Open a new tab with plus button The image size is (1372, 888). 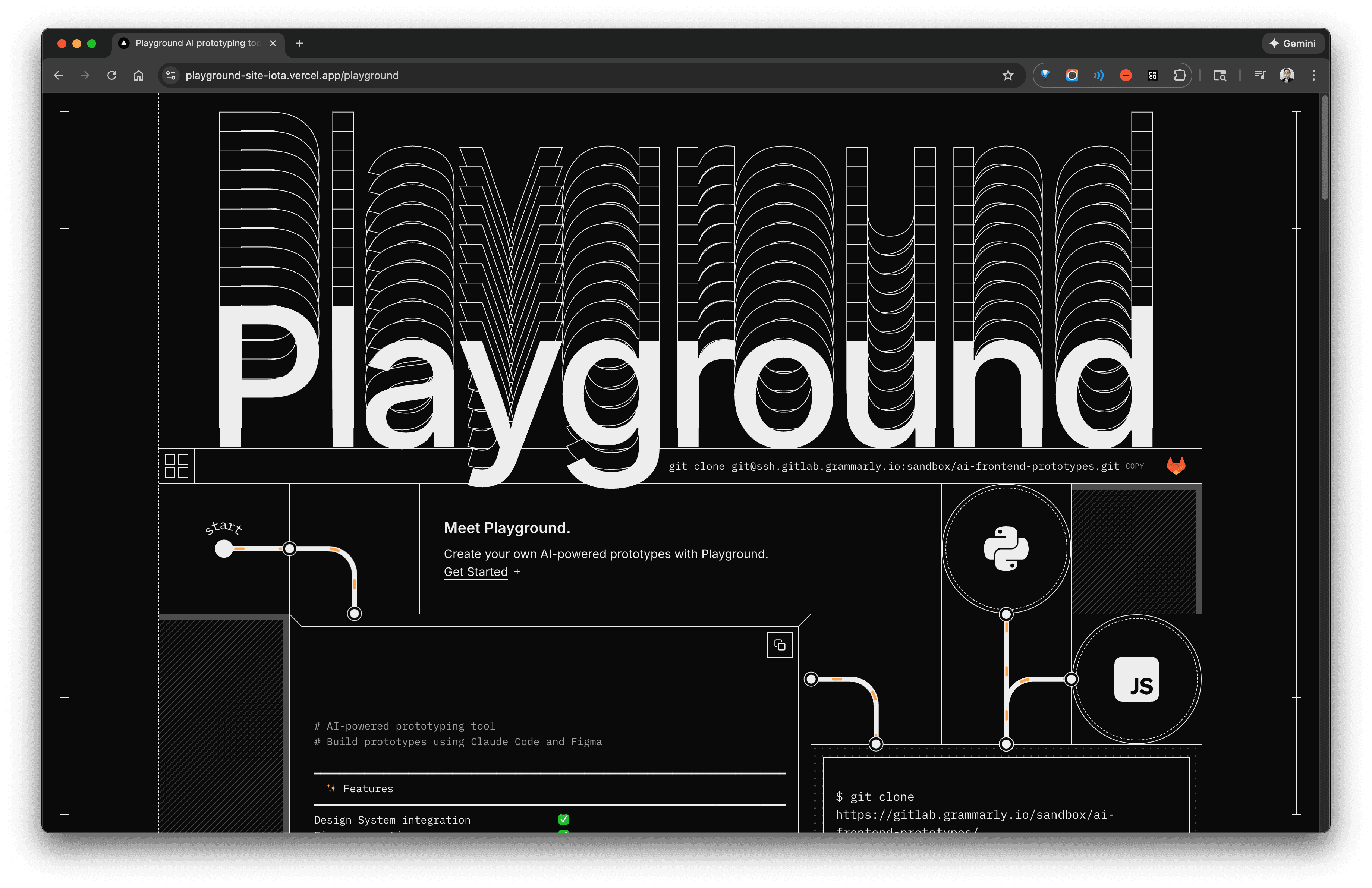pyautogui.click(x=299, y=43)
